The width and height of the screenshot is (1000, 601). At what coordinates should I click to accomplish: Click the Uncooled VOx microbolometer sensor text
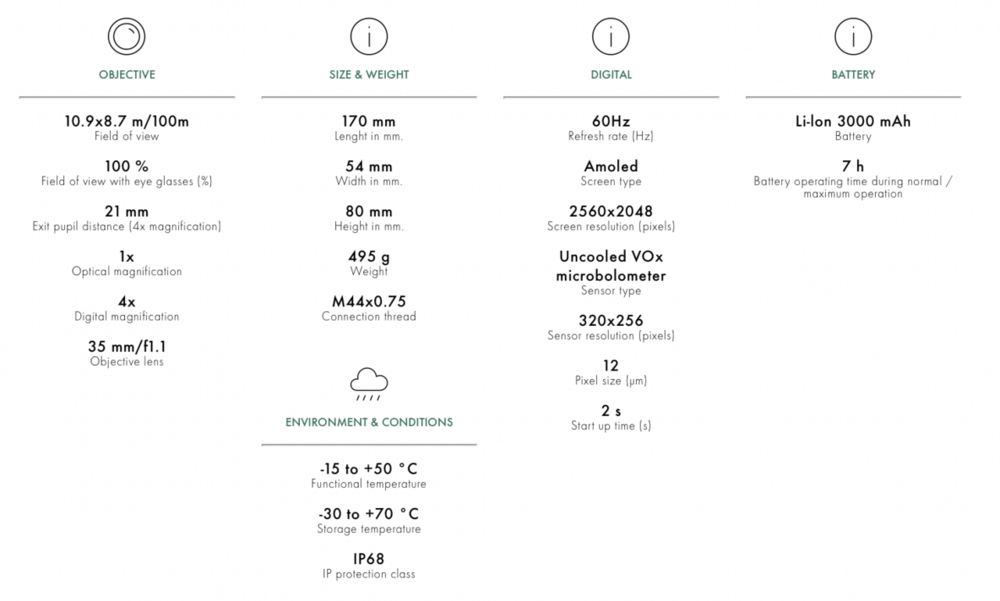click(x=610, y=265)
